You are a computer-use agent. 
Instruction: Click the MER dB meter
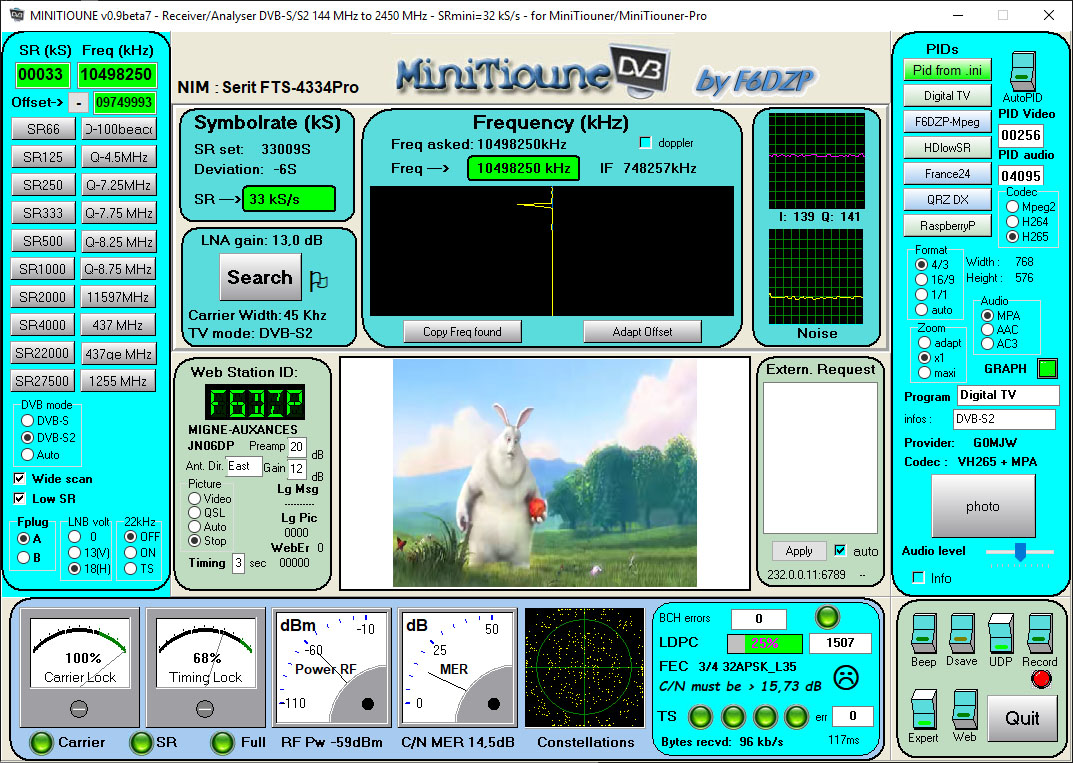pyautogui.click(x=458, y=668)
